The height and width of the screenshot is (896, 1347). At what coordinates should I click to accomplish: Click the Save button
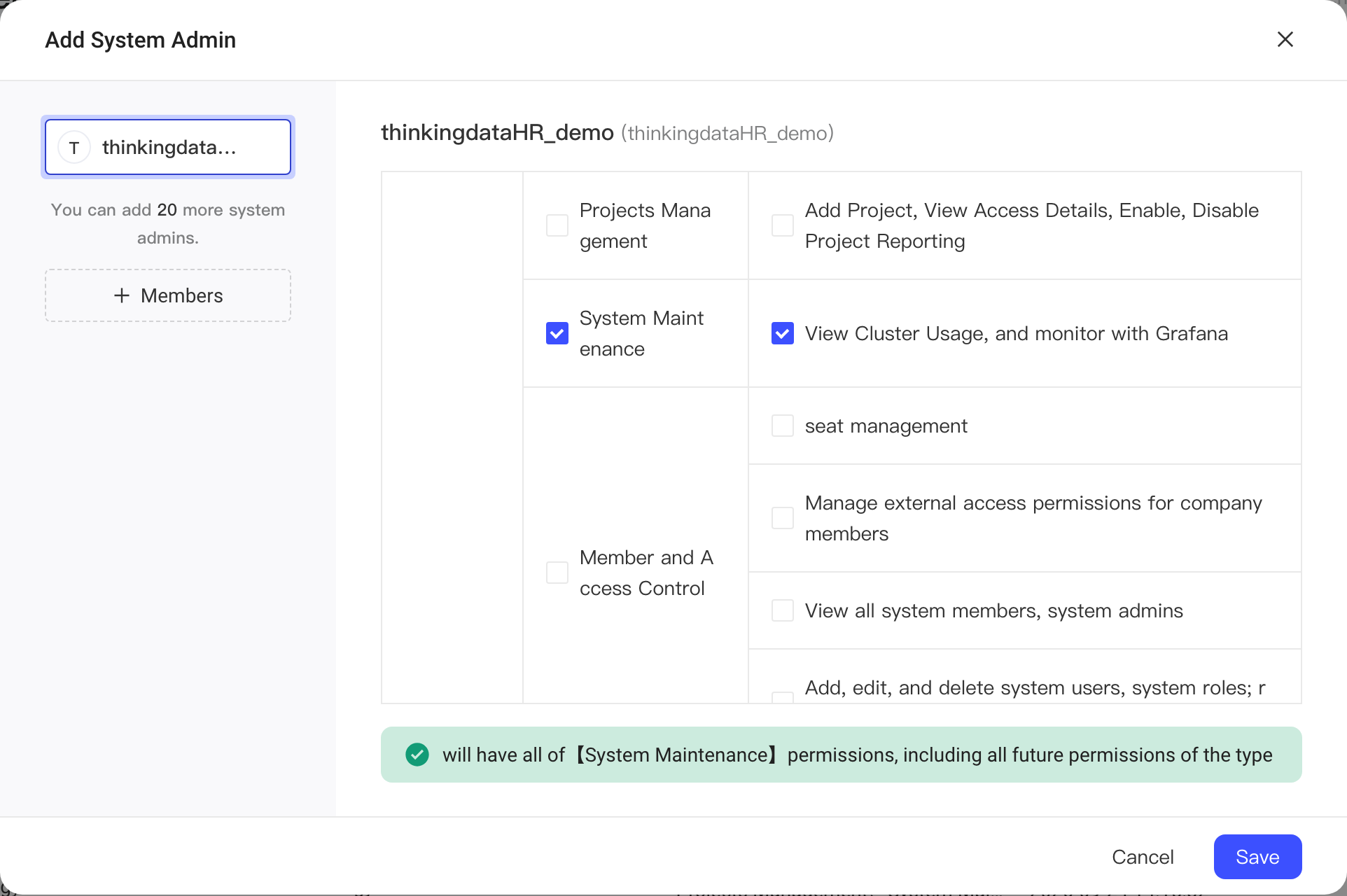click(x=1257, y=857)
